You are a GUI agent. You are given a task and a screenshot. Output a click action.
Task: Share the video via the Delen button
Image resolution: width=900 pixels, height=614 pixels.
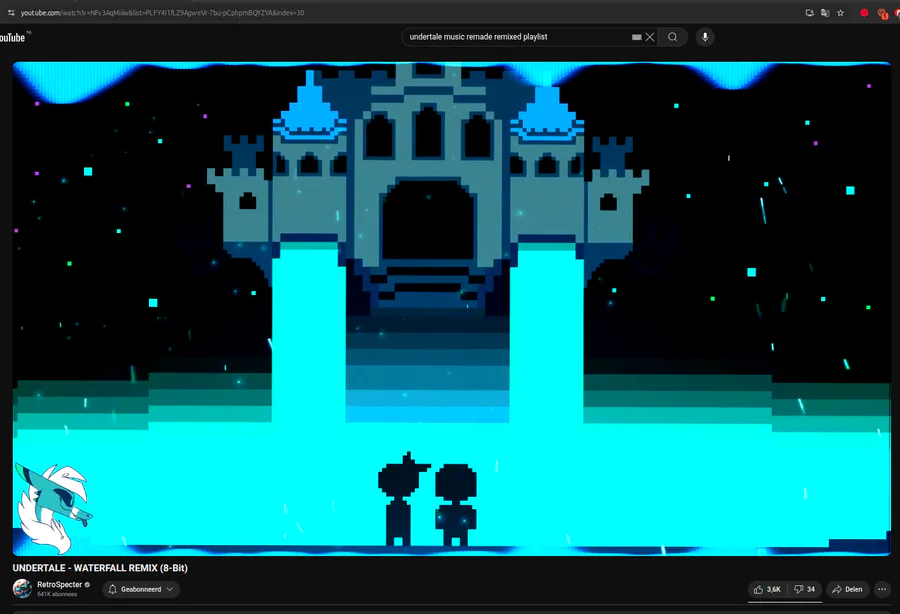[x=848, y=589]
